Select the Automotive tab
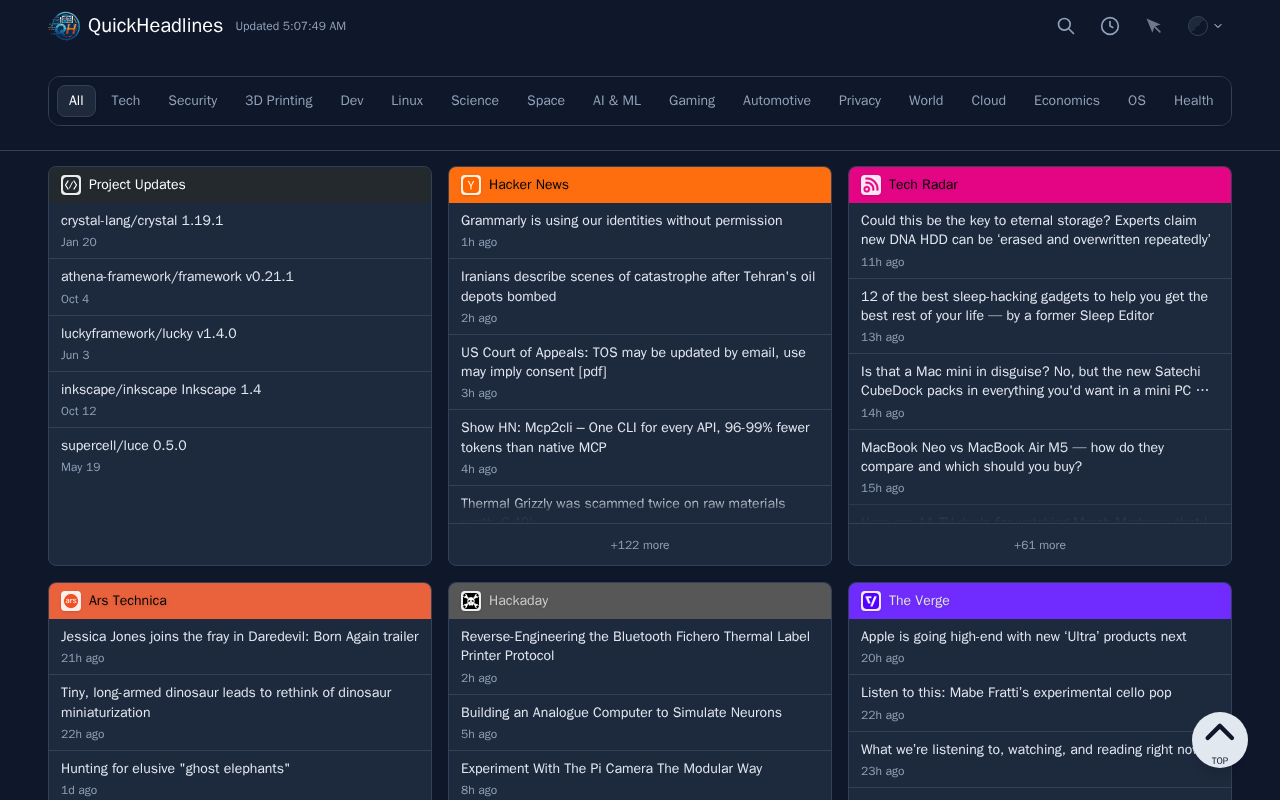Screen dimensions: 1280x800 coord(777,101)
